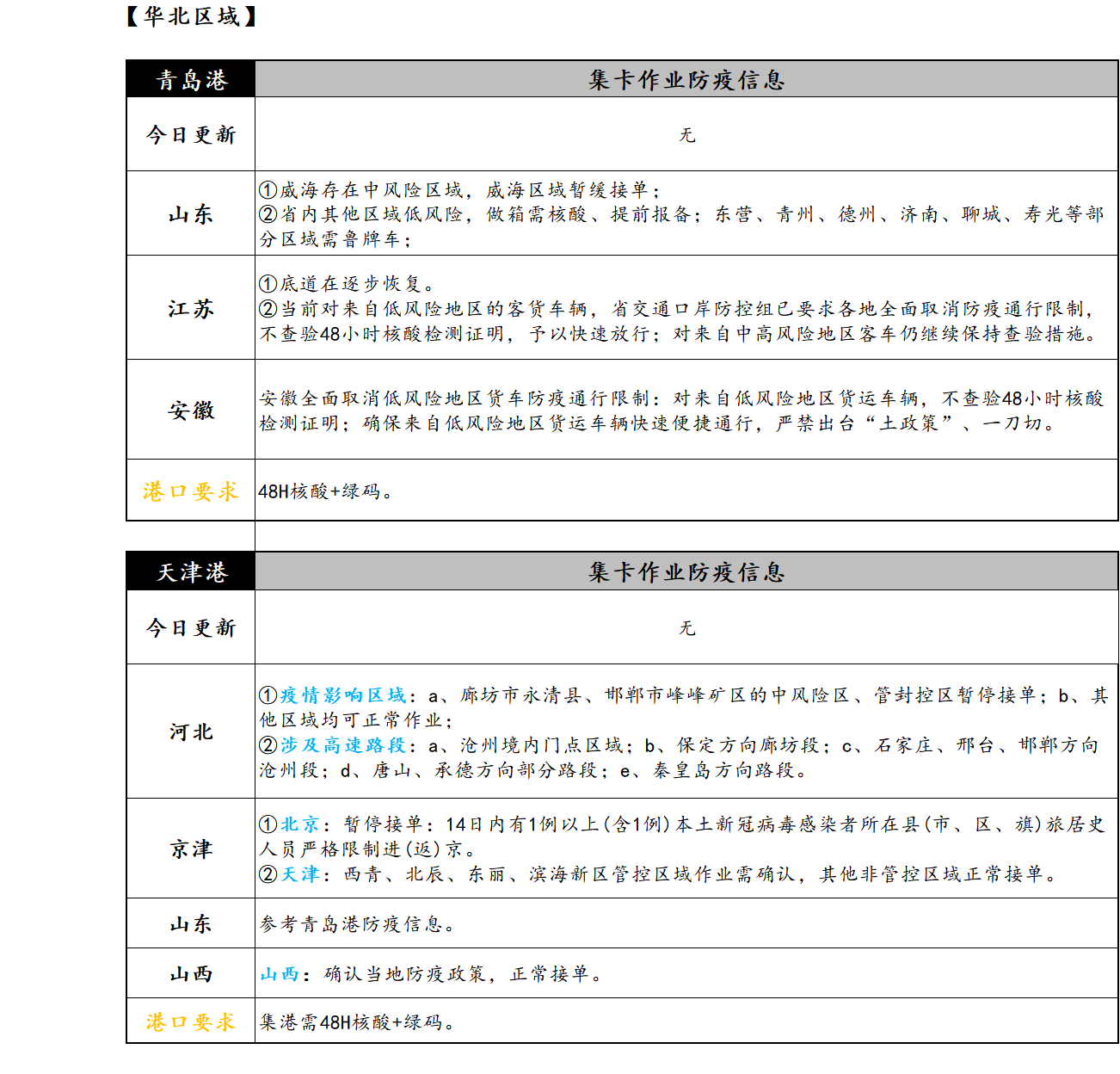Select the 集港需48H核酸+绿码 text in 天津港 table
Image resolution: width=1120 pixels, height=1074 pixels.
(x=357, y=1022)
